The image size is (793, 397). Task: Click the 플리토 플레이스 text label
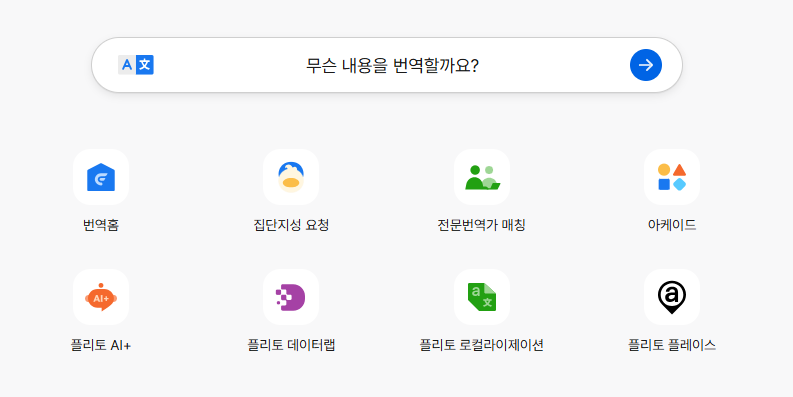(672, 345)
